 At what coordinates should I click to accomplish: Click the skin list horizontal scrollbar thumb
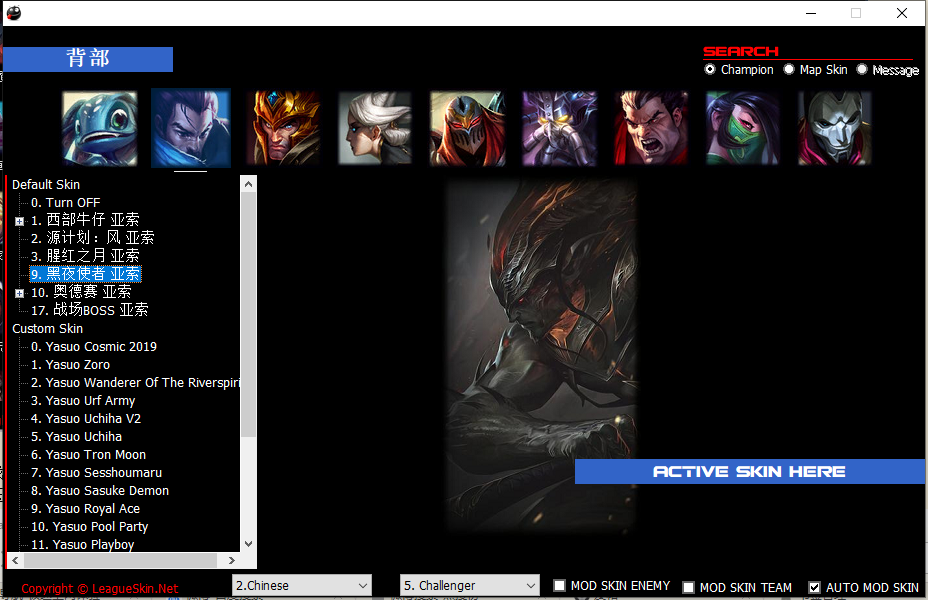pos(120,560)
